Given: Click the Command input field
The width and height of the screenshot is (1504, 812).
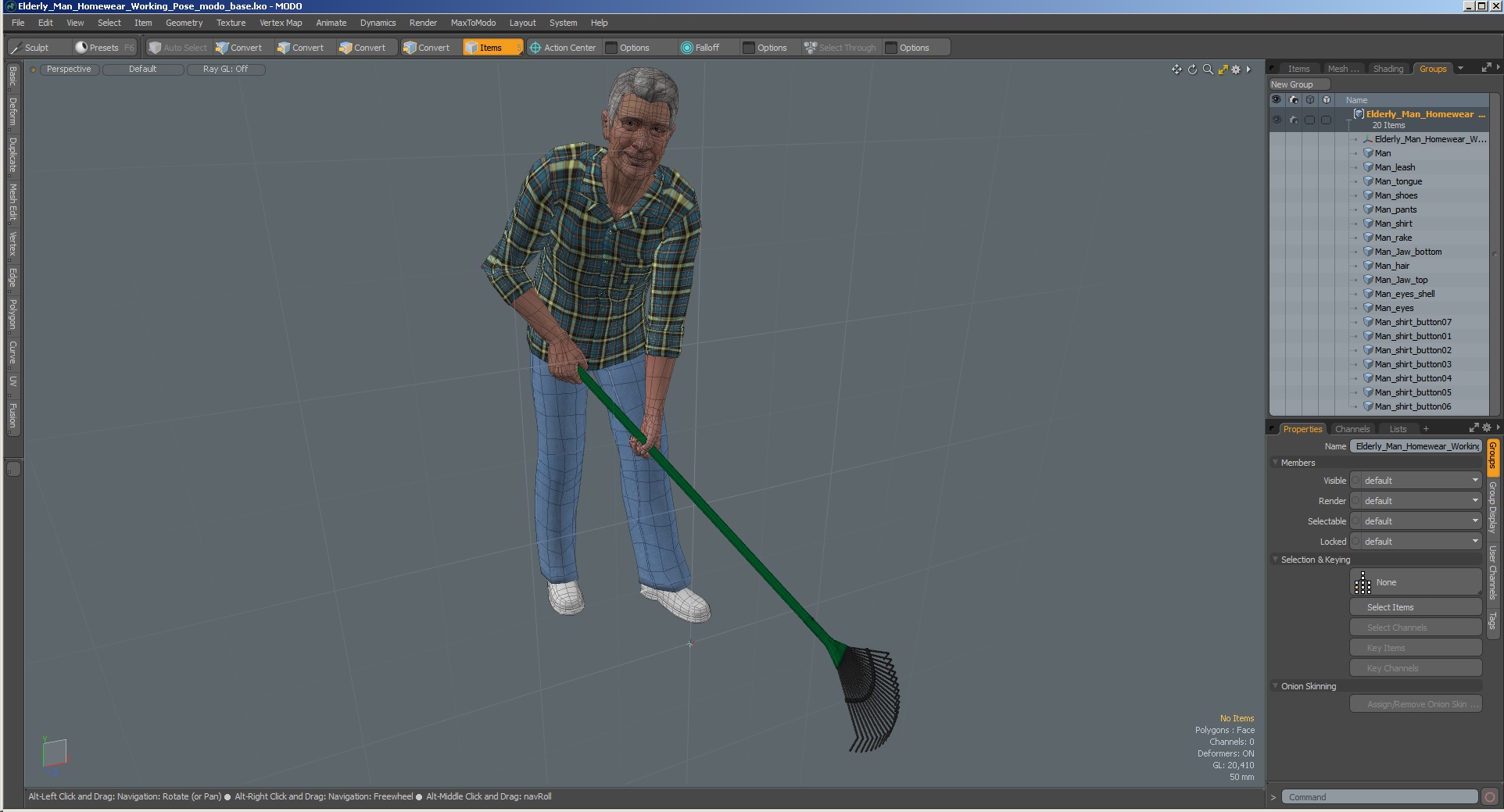Looking at the screenshot, I should pyautogui.click(x=1380, y=797).
